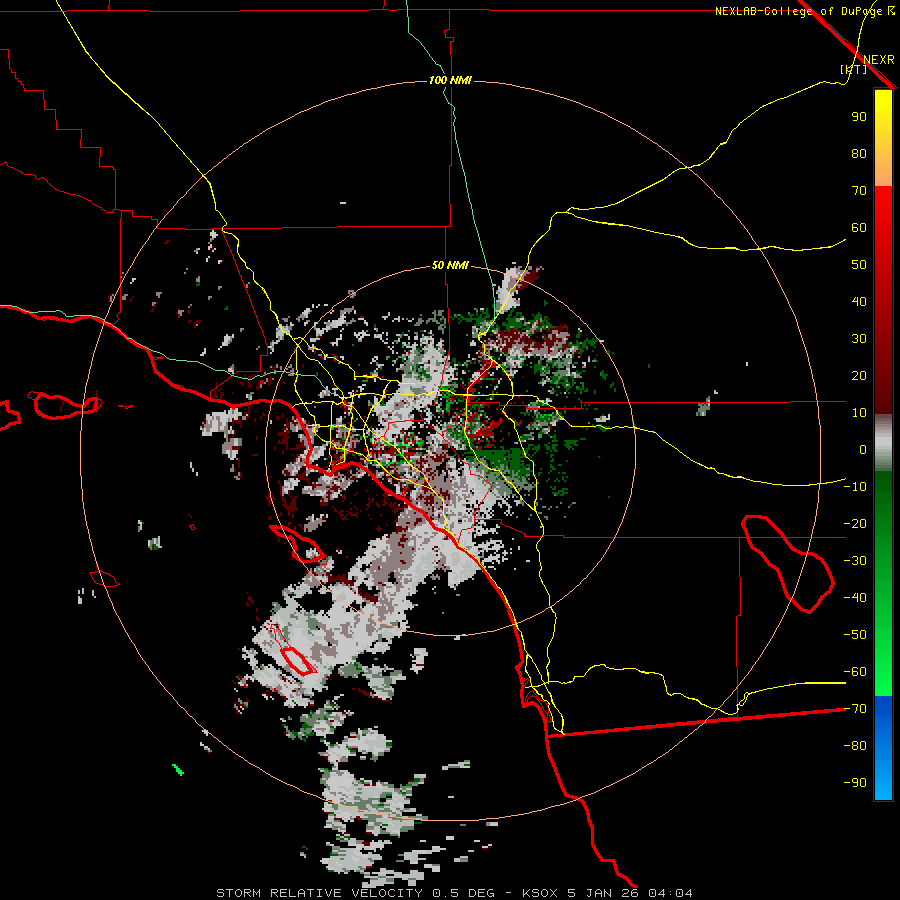
Task: Click the positive 40 scale label
Action: coord(859,302)
